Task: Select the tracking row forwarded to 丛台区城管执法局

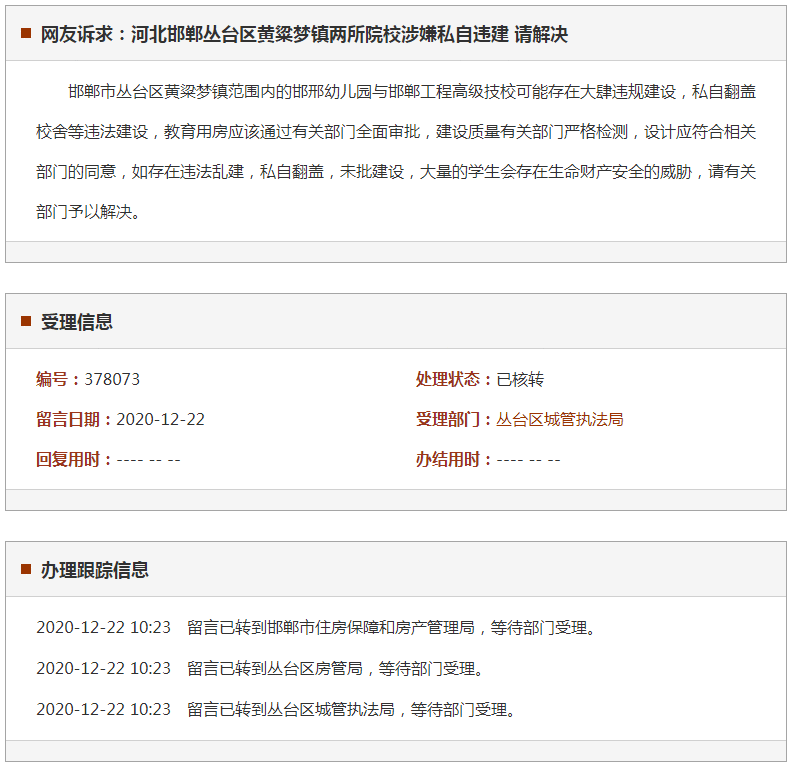Action: (276, 709)
